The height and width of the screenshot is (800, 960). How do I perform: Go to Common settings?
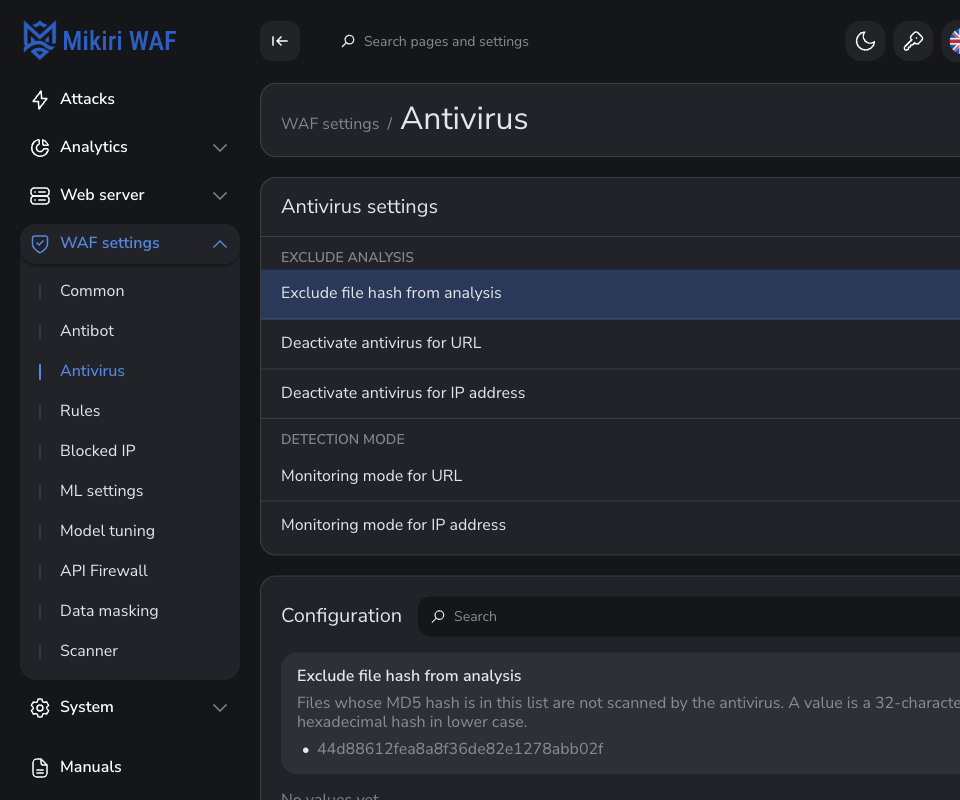[x=92, y=291]
